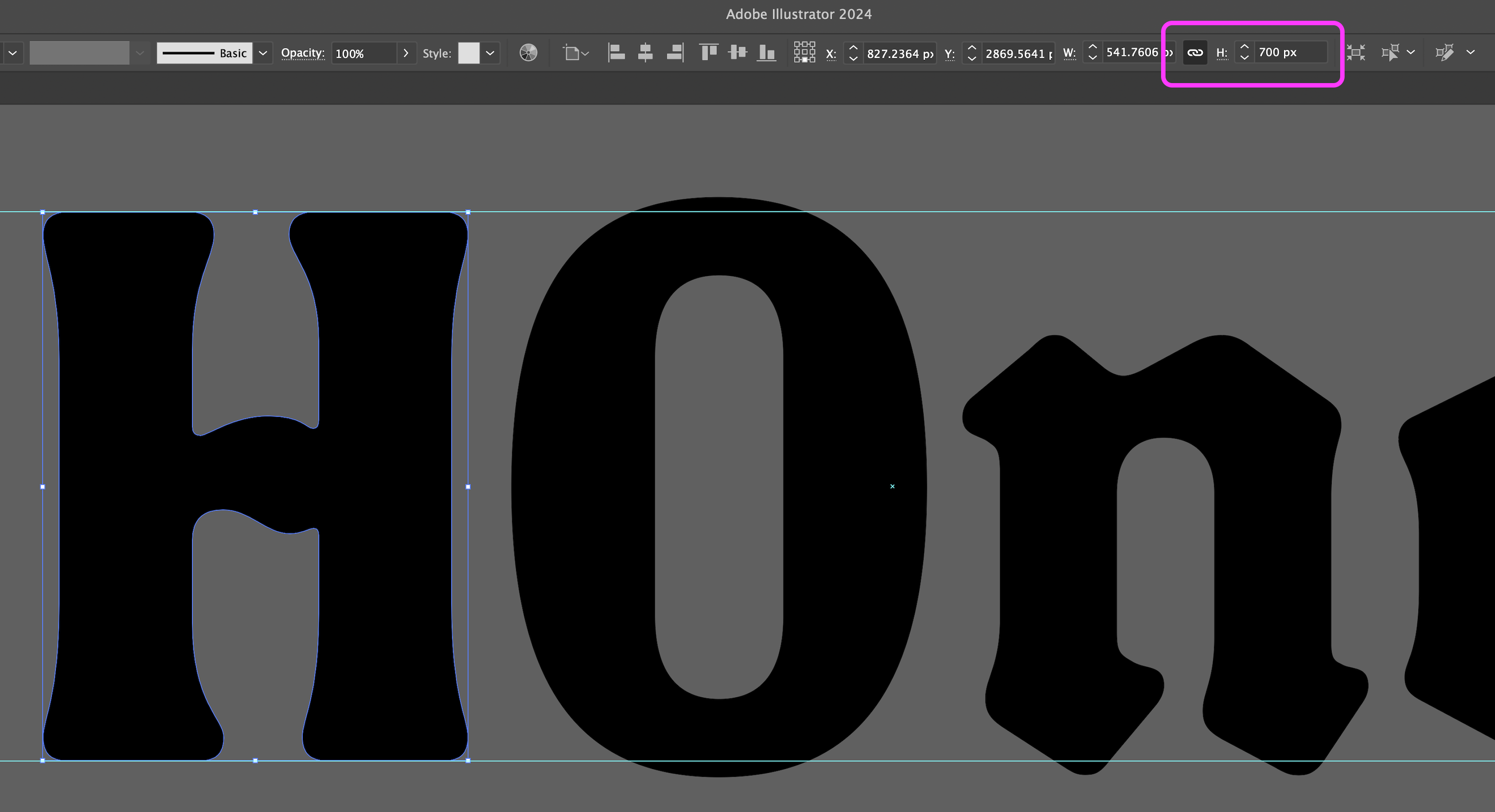Open the Style dropdown arrow
The width and height of the screenshot is (1495, 812).
(x=490, y=53)
